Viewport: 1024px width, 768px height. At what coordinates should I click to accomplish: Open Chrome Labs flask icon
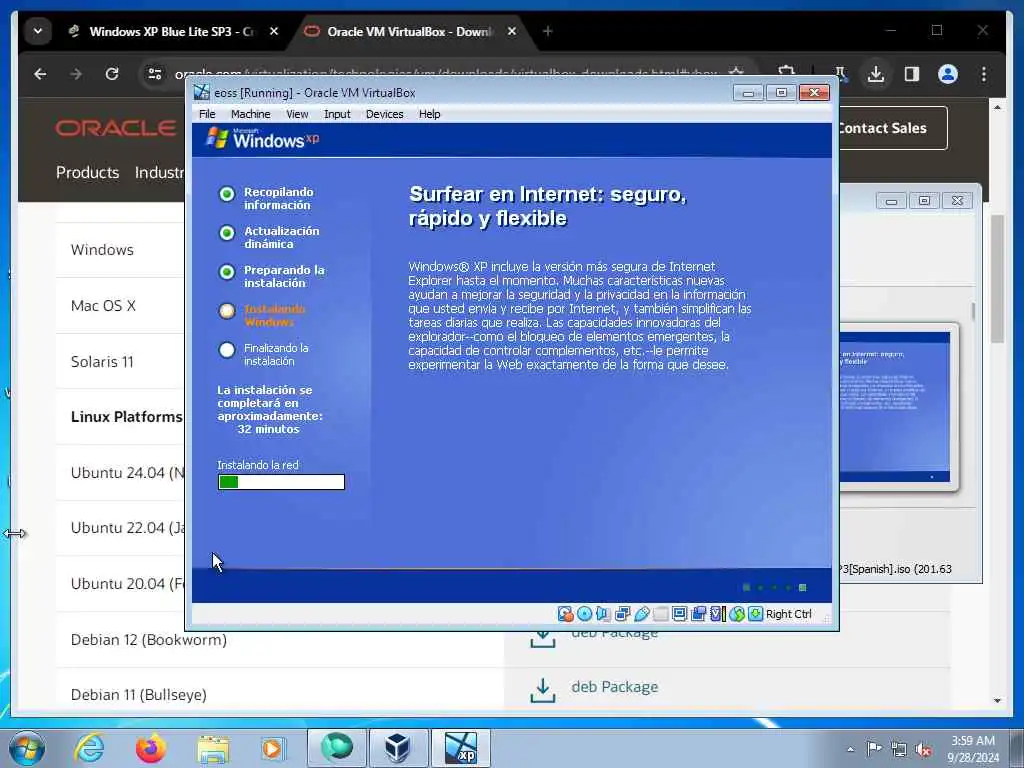pos(840,74)
